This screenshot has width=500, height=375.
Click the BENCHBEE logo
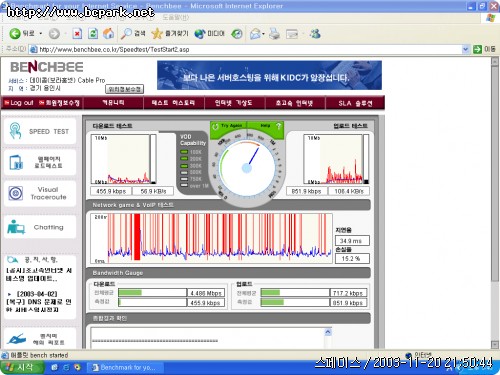(47, 67)
